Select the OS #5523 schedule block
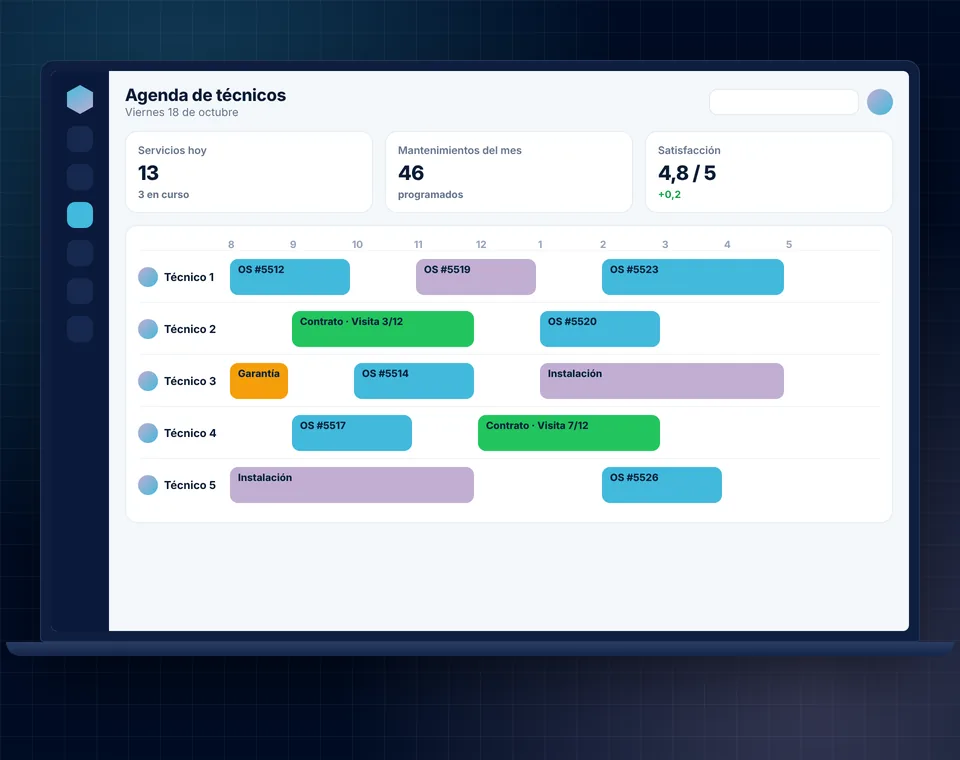960x760 pixels. (x=692, y=277)
